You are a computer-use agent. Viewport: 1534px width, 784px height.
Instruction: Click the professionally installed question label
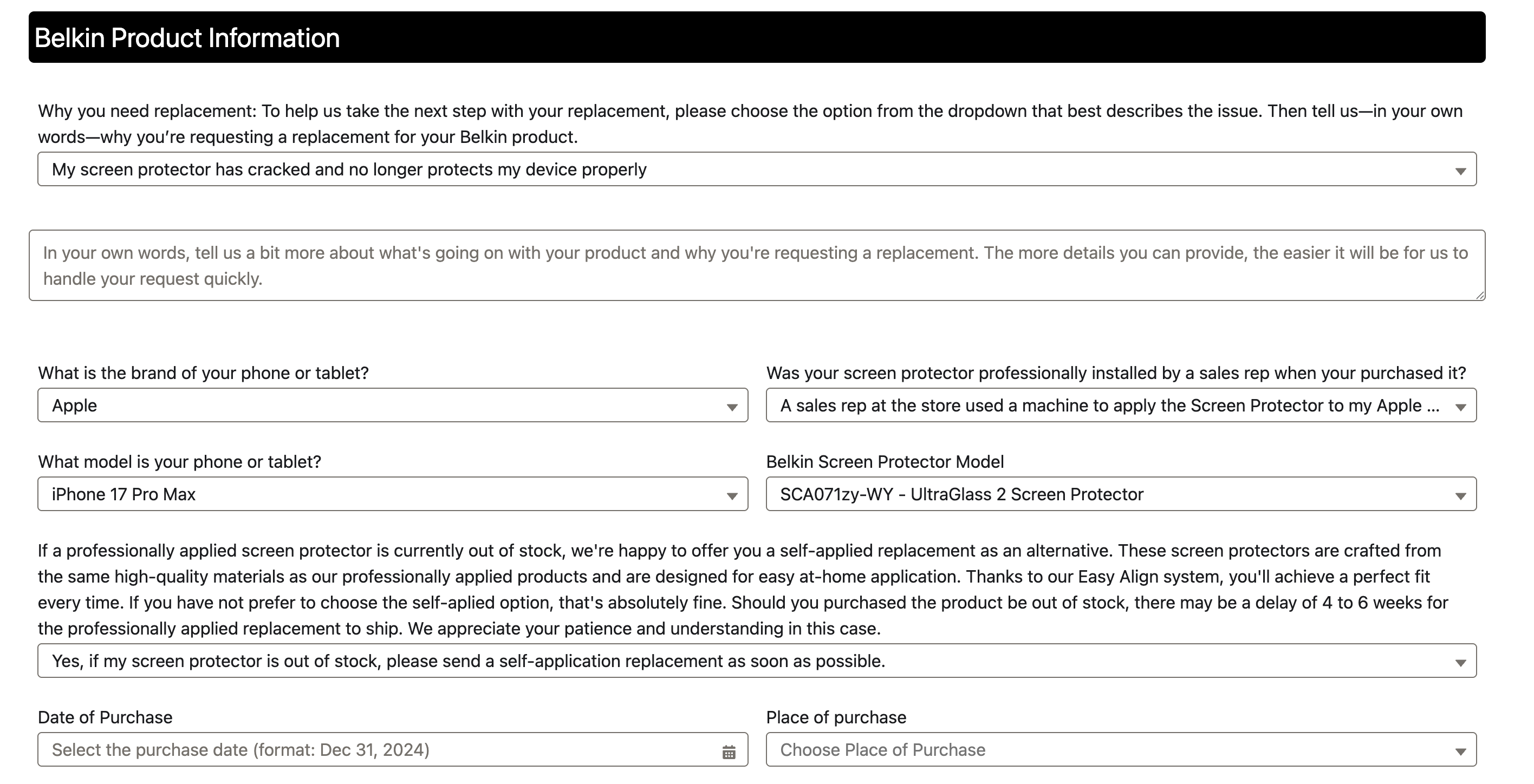1116,373
